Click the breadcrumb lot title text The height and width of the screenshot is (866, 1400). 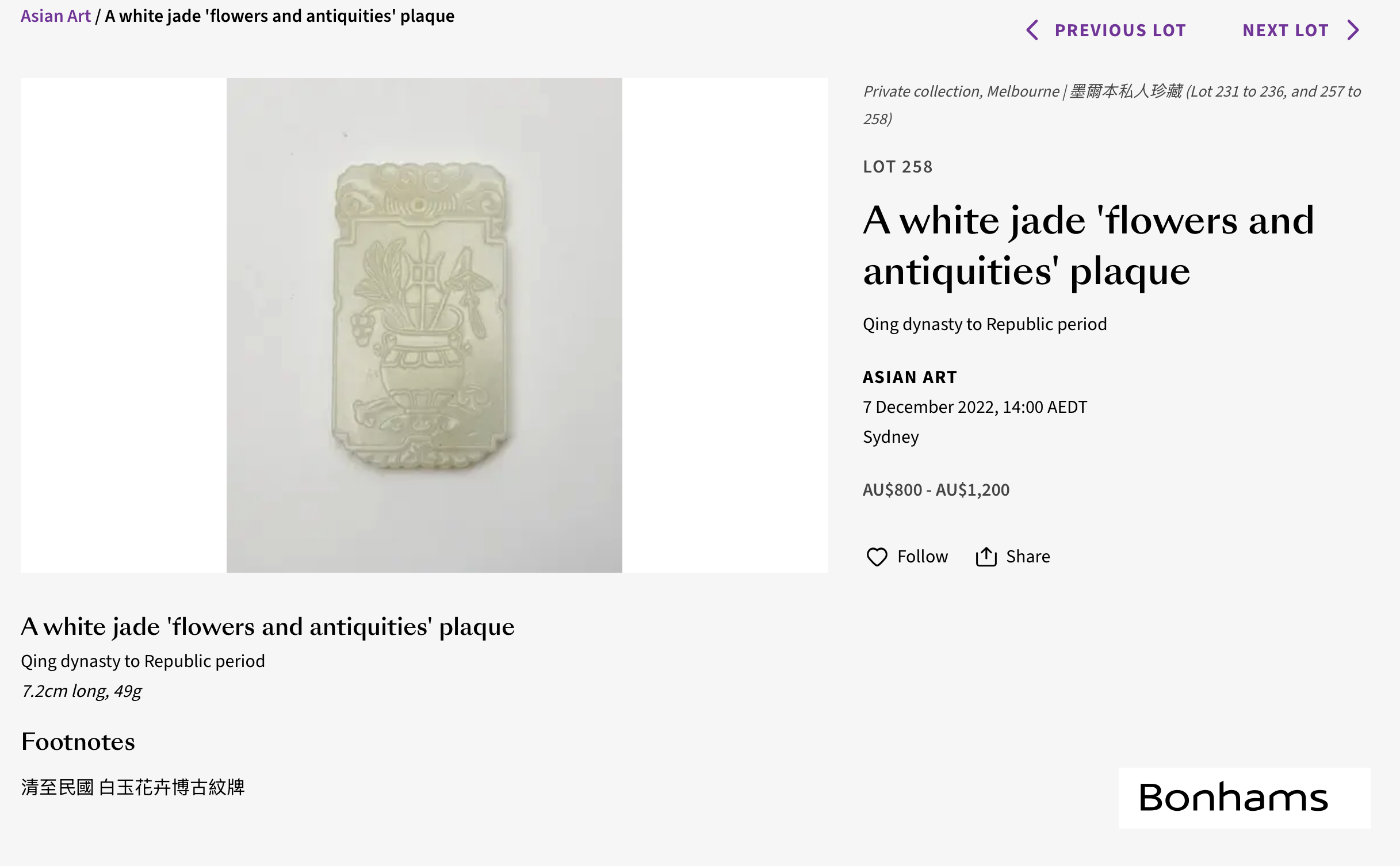point(280,16)
